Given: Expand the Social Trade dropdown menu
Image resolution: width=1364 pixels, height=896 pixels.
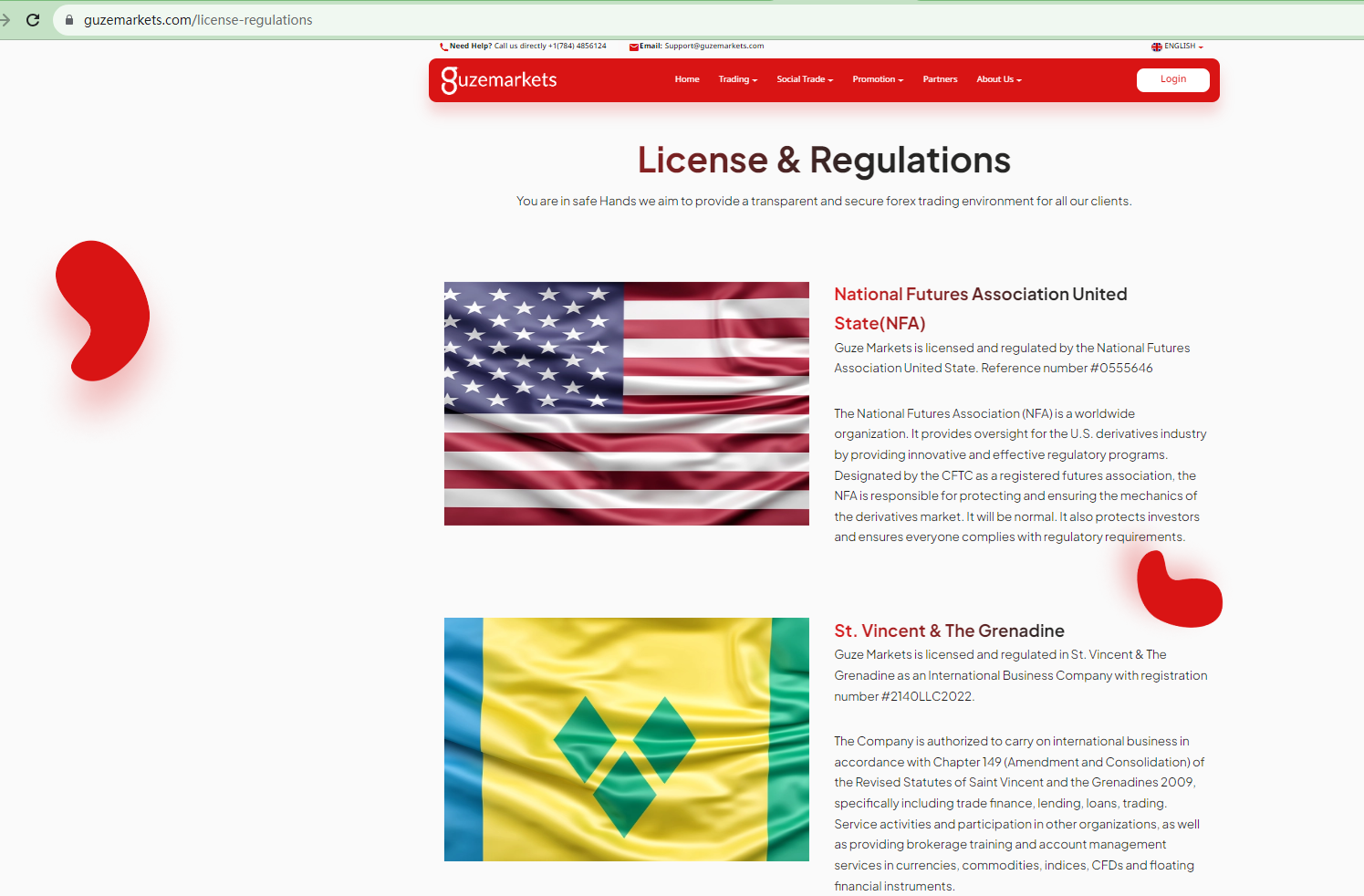Looking at the screenshot, I should click(x=805, y=79).
